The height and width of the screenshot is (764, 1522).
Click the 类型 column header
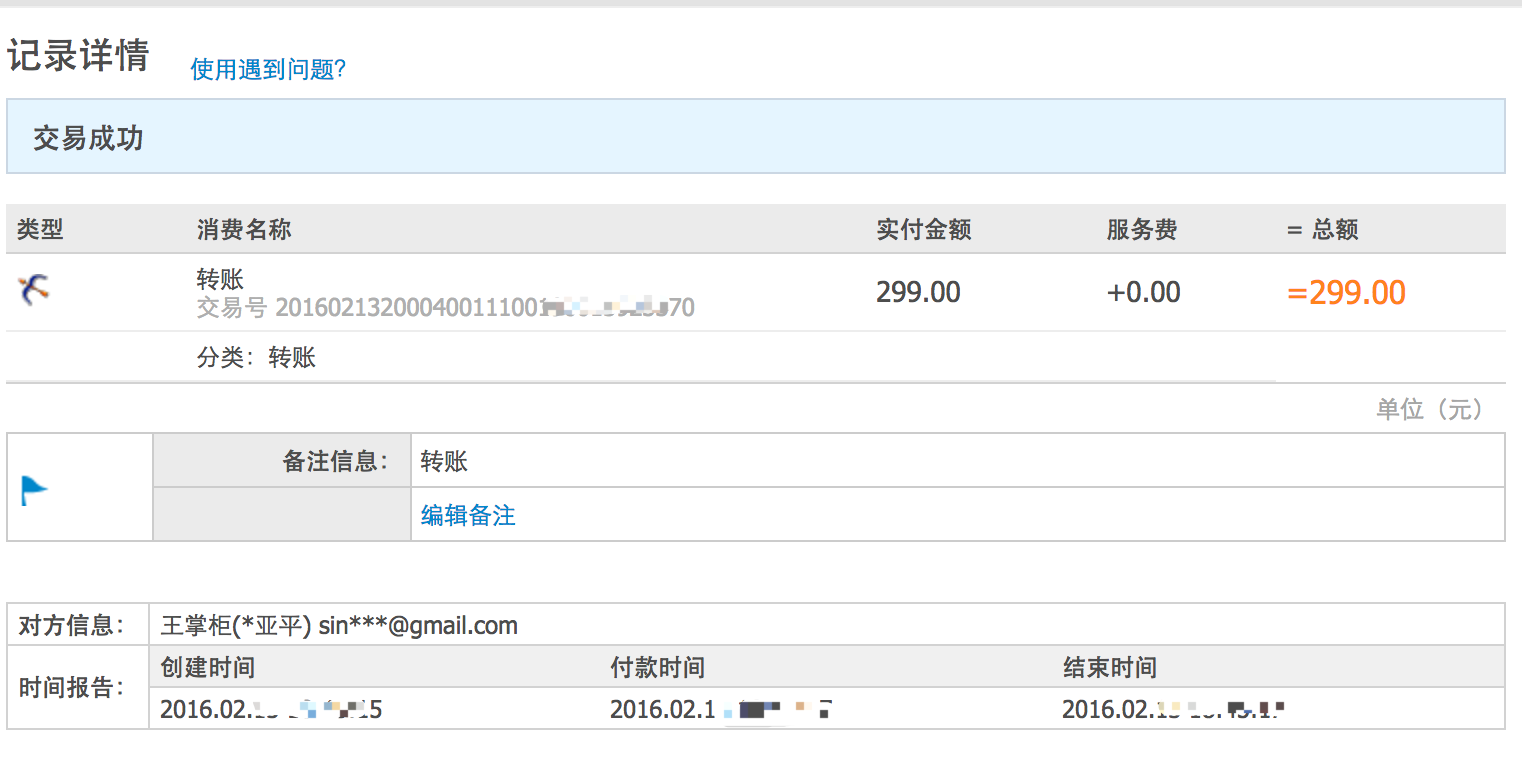(40, 229)
